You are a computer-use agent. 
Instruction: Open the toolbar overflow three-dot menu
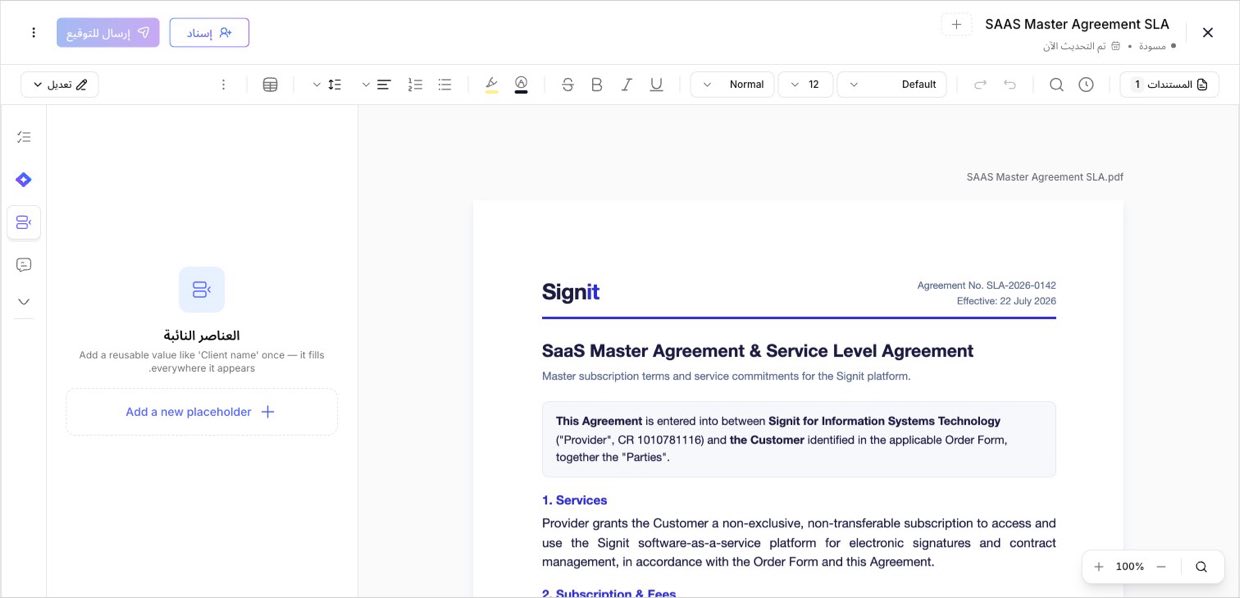(x=223, y=85)
